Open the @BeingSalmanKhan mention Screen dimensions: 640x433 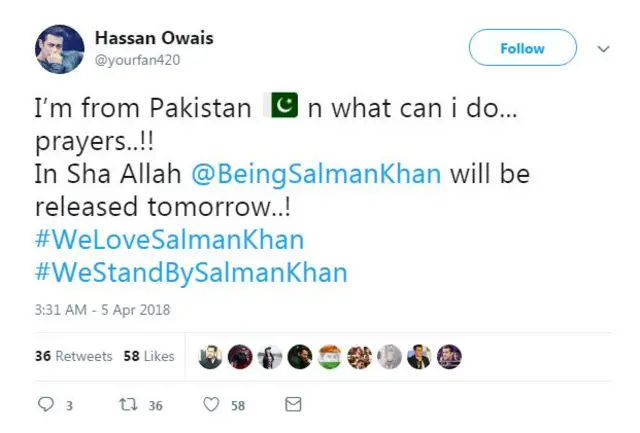(316, 173)
